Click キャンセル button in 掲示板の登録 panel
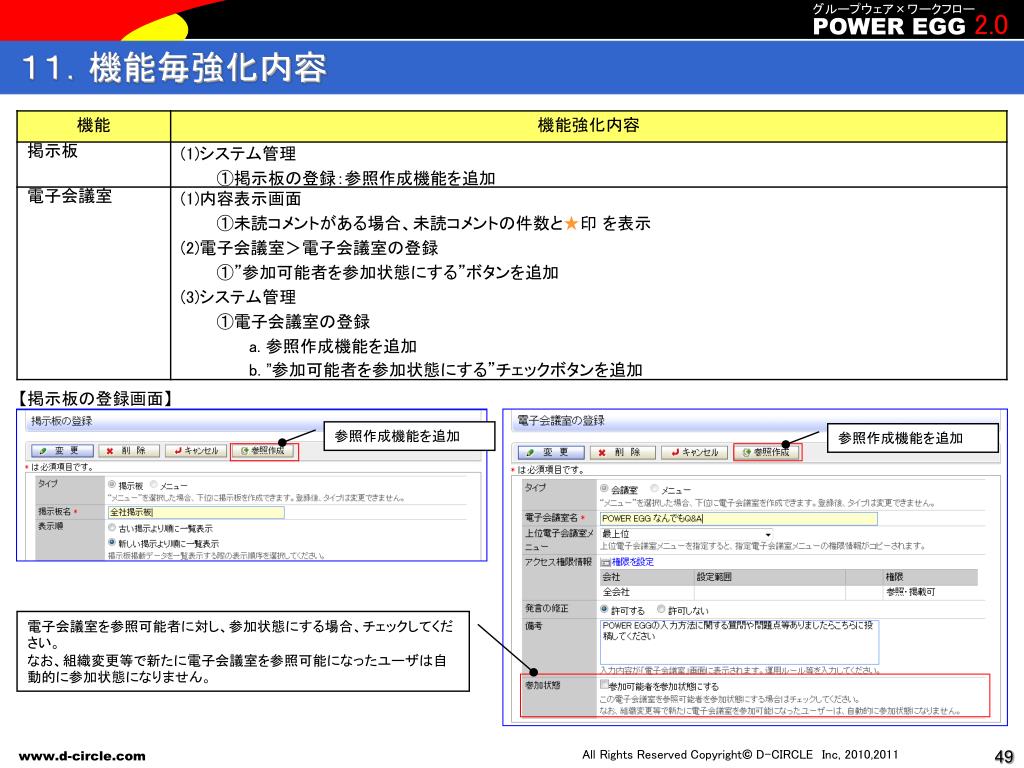1024x768 pixels. 196,451
